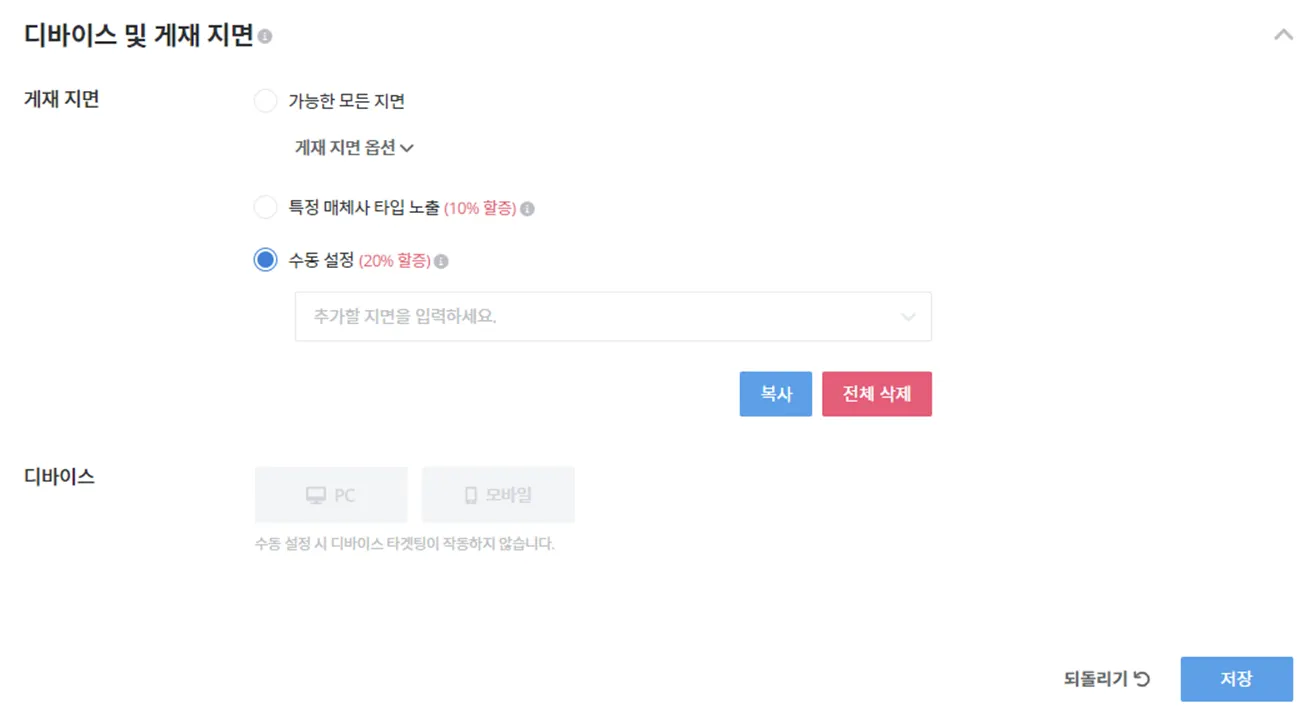Screen dimensions: 1312x713
Task: Select the 특정 매체사 타입 노출 radio button
Action: click(265, 208)
